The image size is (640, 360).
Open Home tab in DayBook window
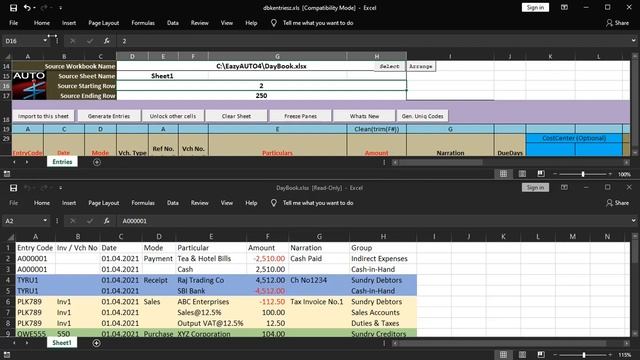(x=42, y=203)
